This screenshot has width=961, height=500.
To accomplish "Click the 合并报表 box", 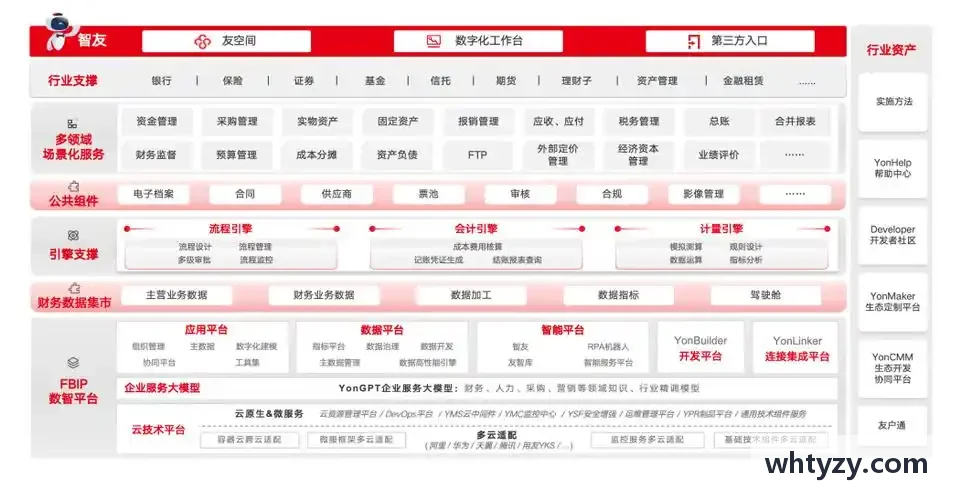I will [796, 121].
